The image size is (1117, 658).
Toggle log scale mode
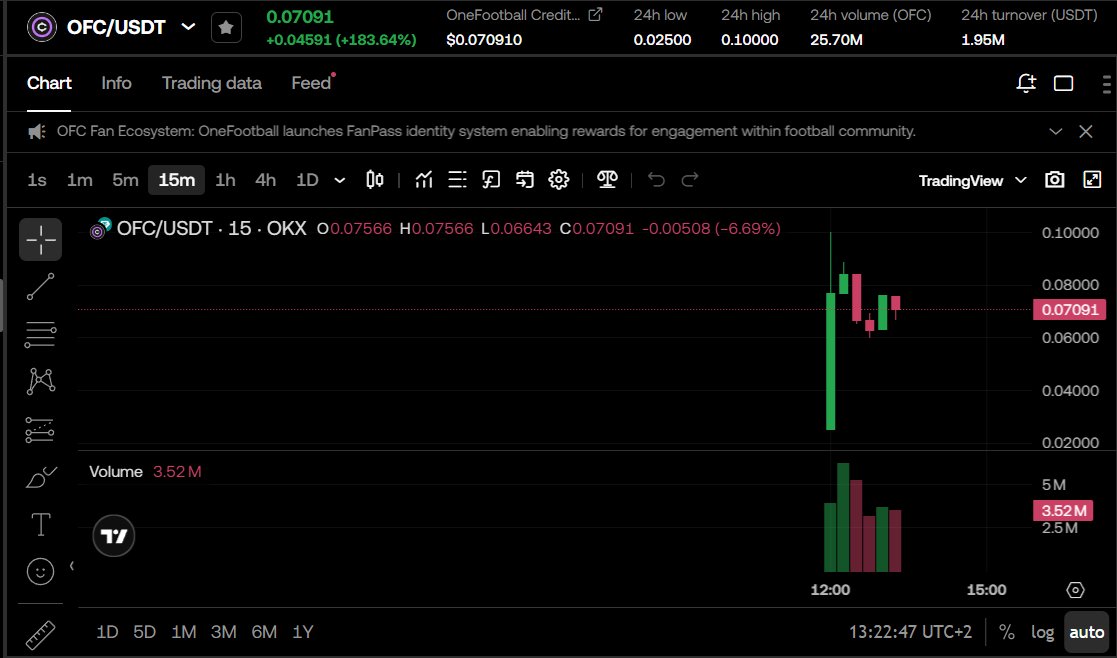pyautogui.click(x=1042, y=632)
